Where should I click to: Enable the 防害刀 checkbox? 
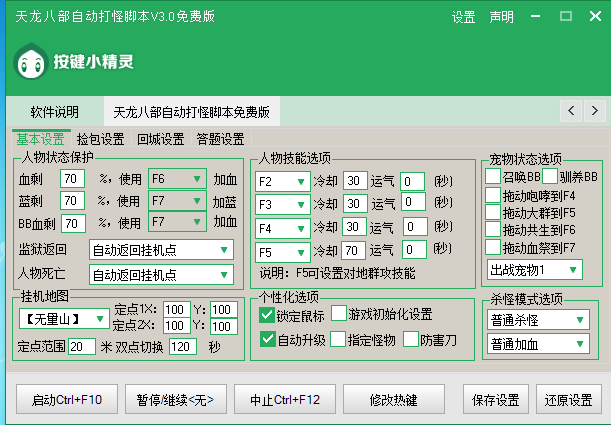pyautogui.click(x=411, y=339)
